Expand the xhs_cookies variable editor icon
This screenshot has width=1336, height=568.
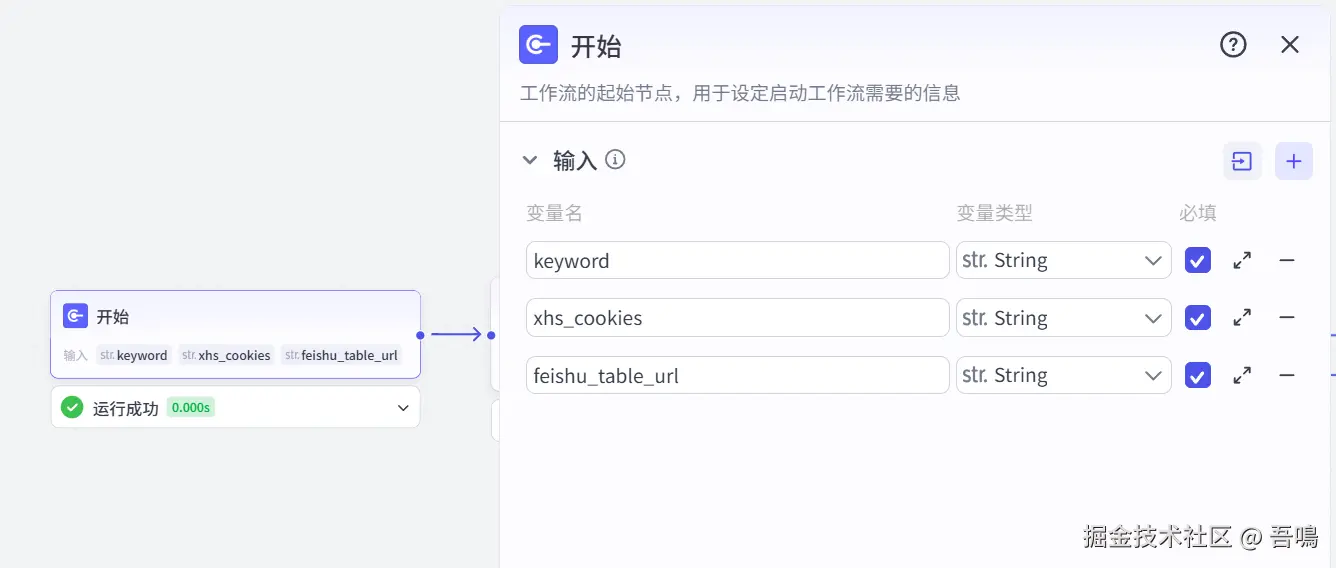click(1242, 318)
